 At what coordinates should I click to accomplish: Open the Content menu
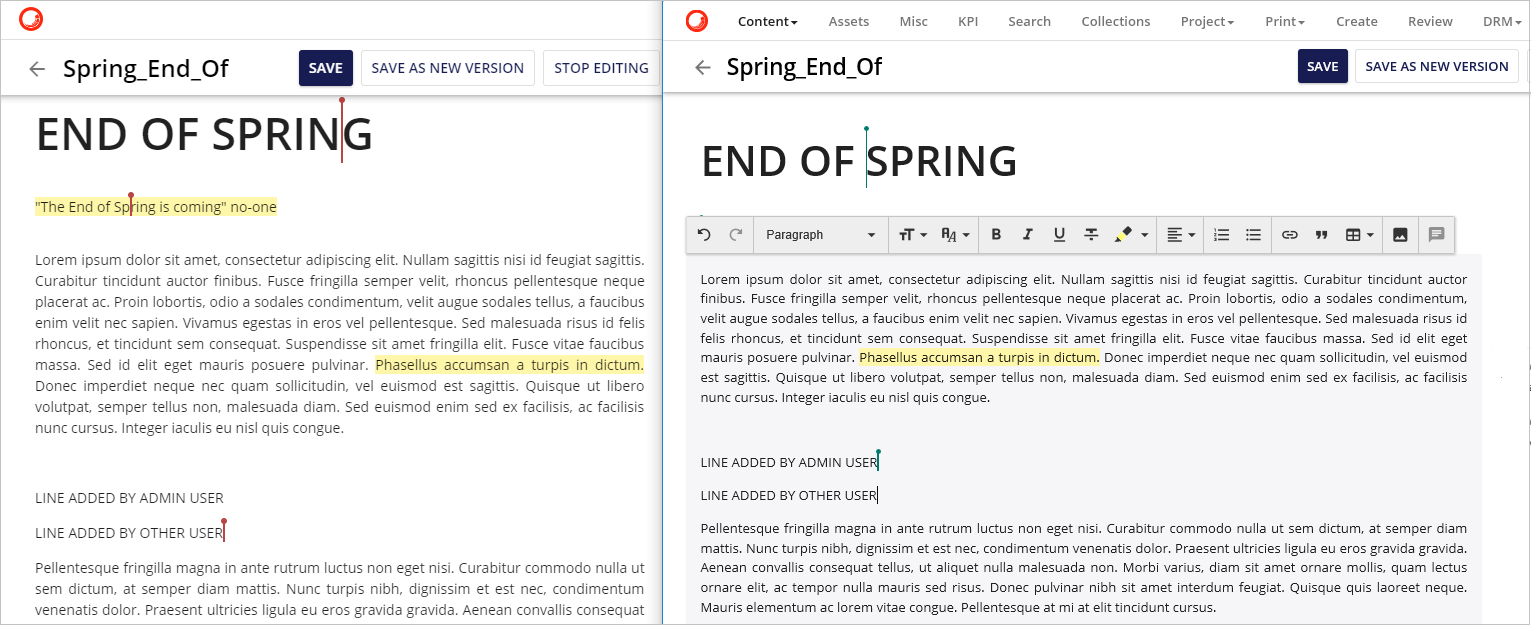[767, 21]
